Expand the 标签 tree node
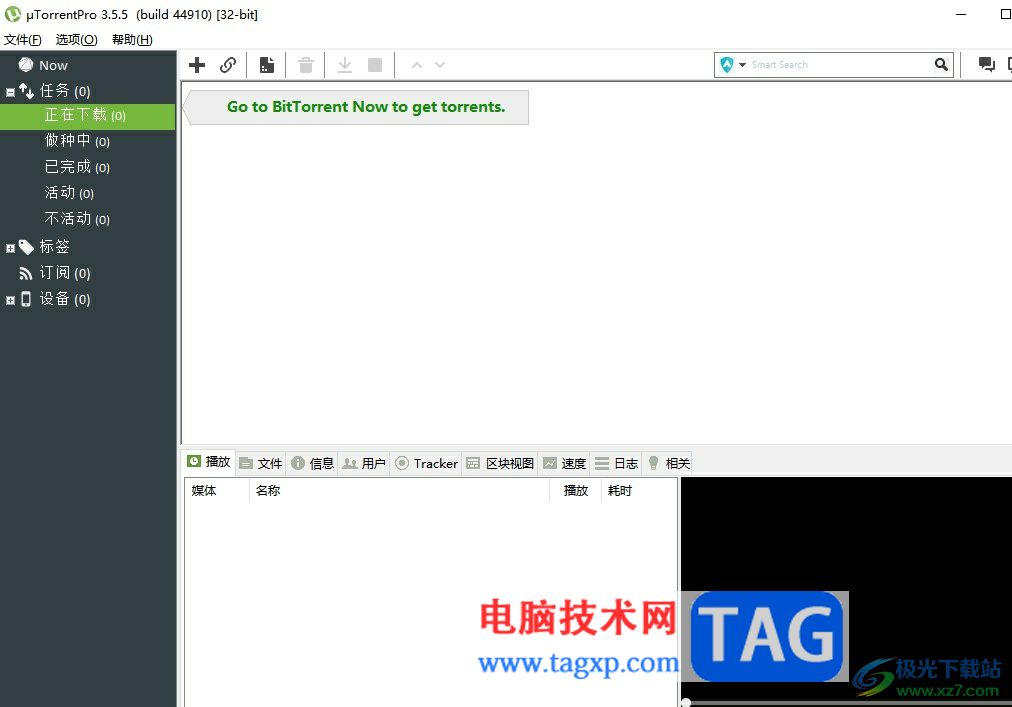Image resolution: width=1012 pixels, height=707 pixels. click(x=10, y=248)
